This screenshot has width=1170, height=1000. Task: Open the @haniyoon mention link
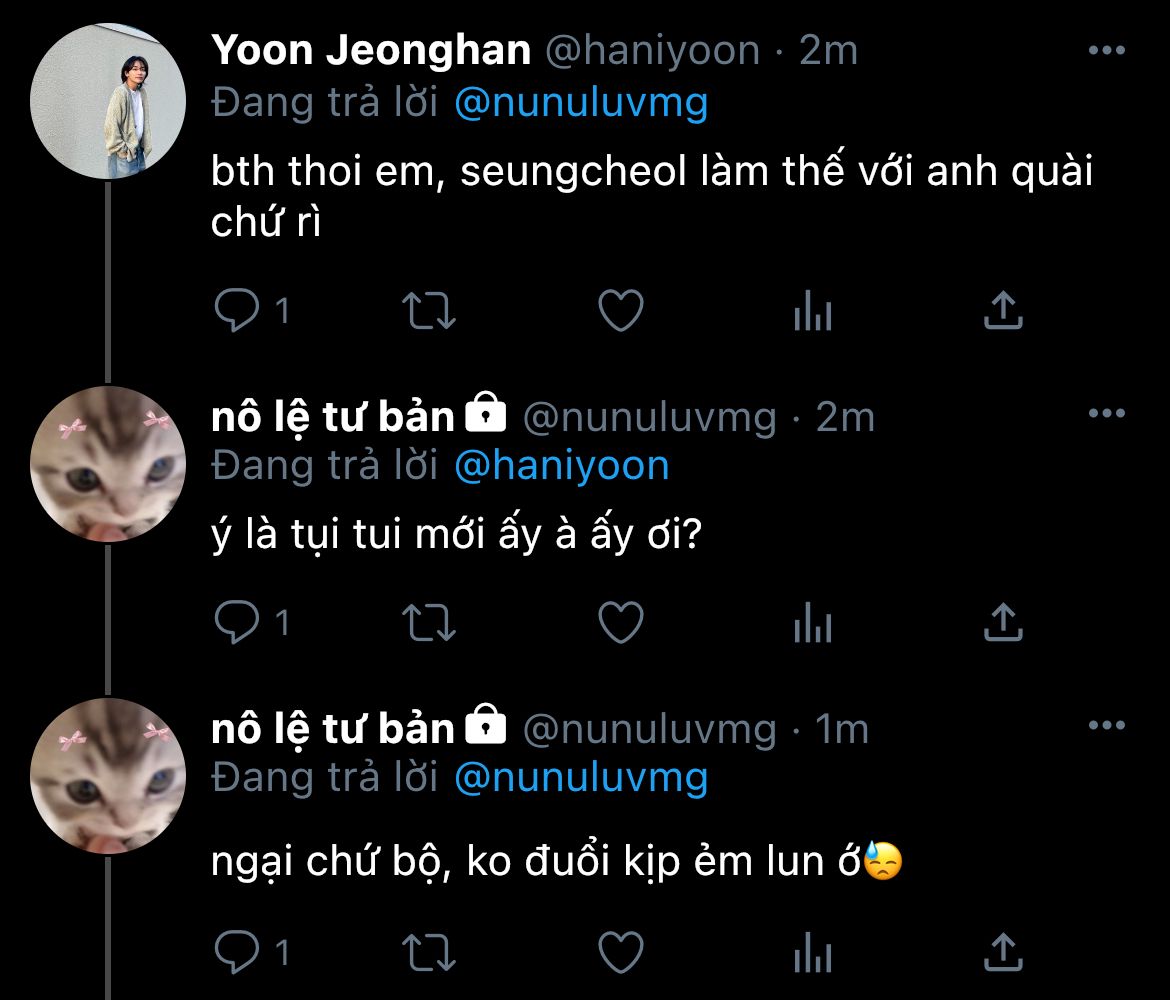point(561,466)
